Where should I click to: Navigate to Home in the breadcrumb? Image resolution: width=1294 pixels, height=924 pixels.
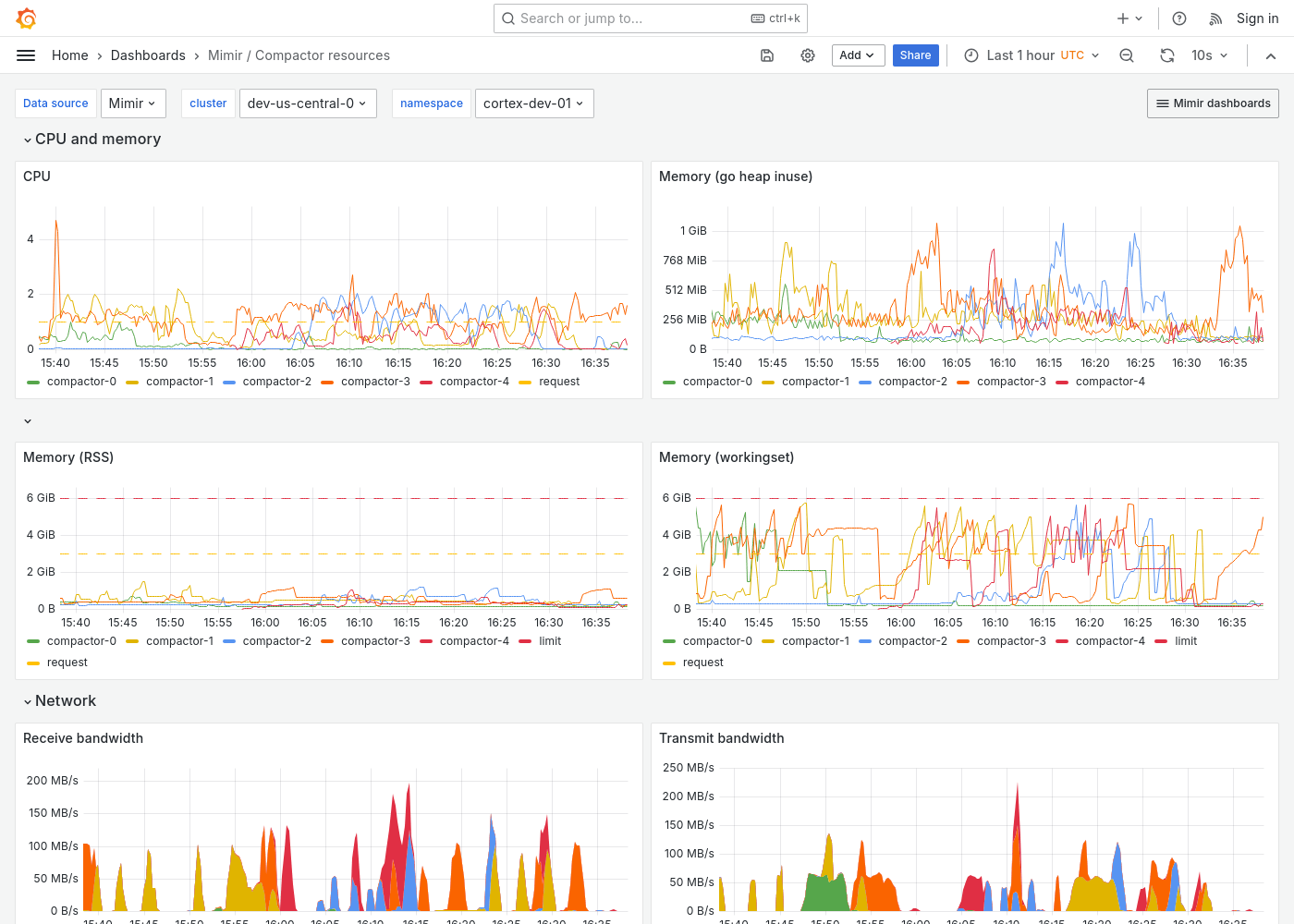[x=69, y=55]
